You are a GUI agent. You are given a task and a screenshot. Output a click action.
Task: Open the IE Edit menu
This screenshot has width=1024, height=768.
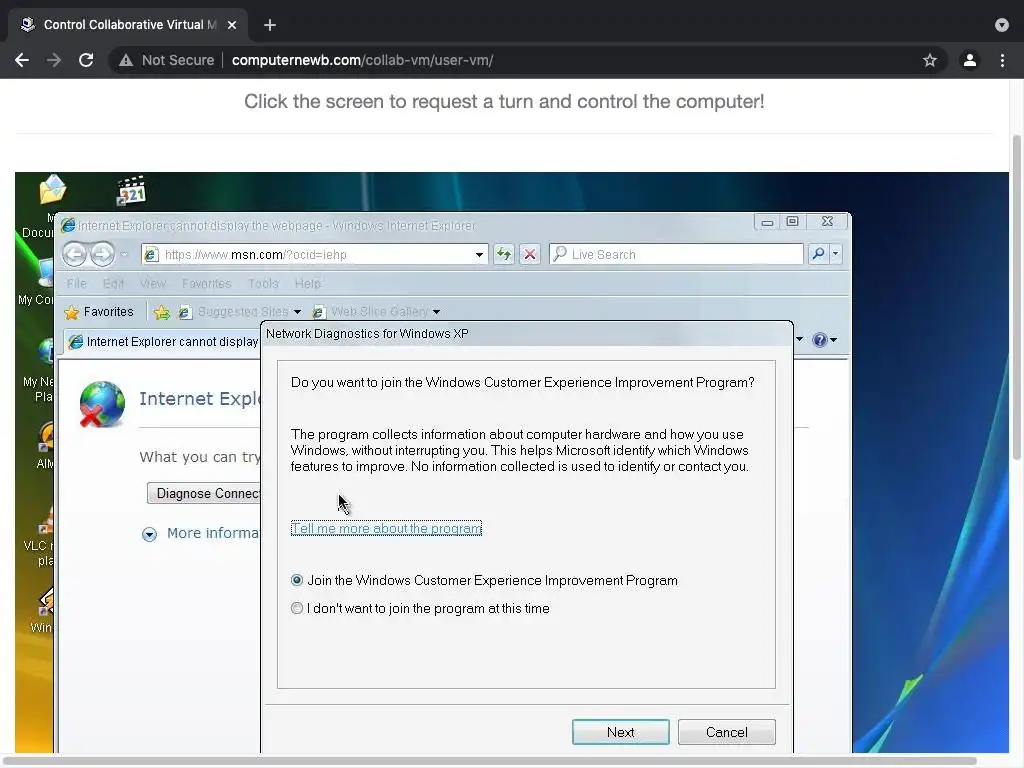coord(113,283)
